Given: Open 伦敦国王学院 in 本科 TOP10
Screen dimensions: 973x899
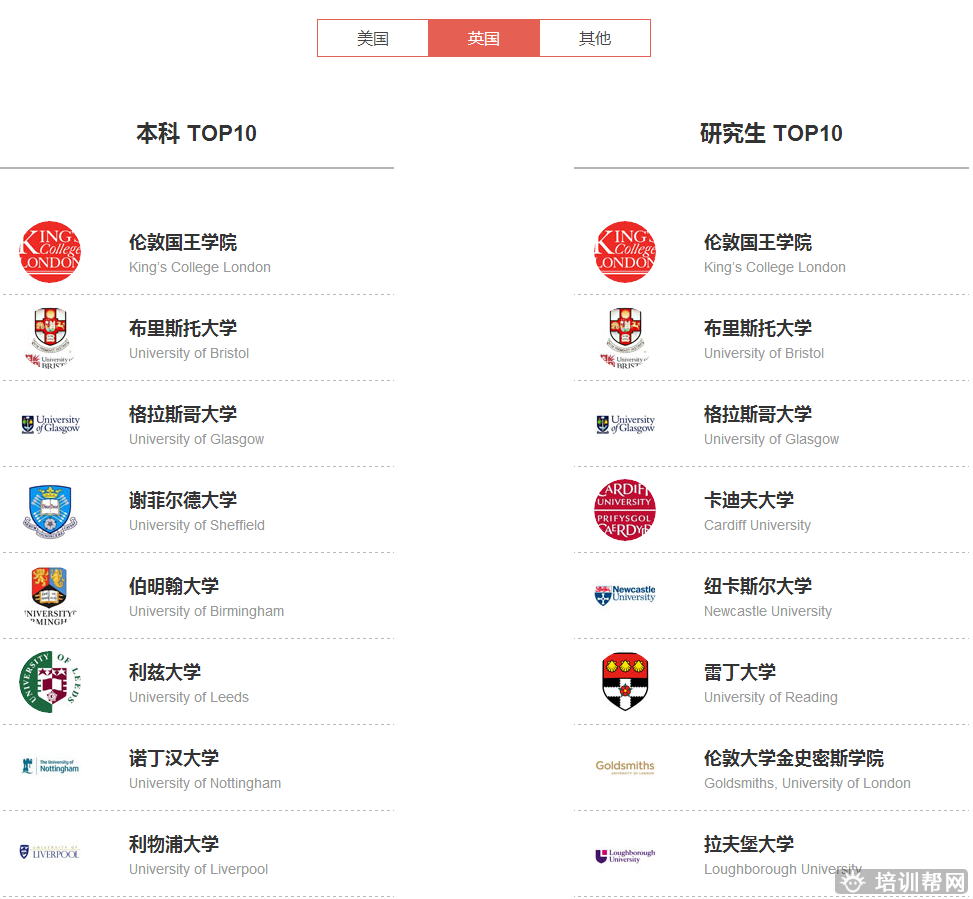Looking at the screenshot, I should click(x=183, y=242).
